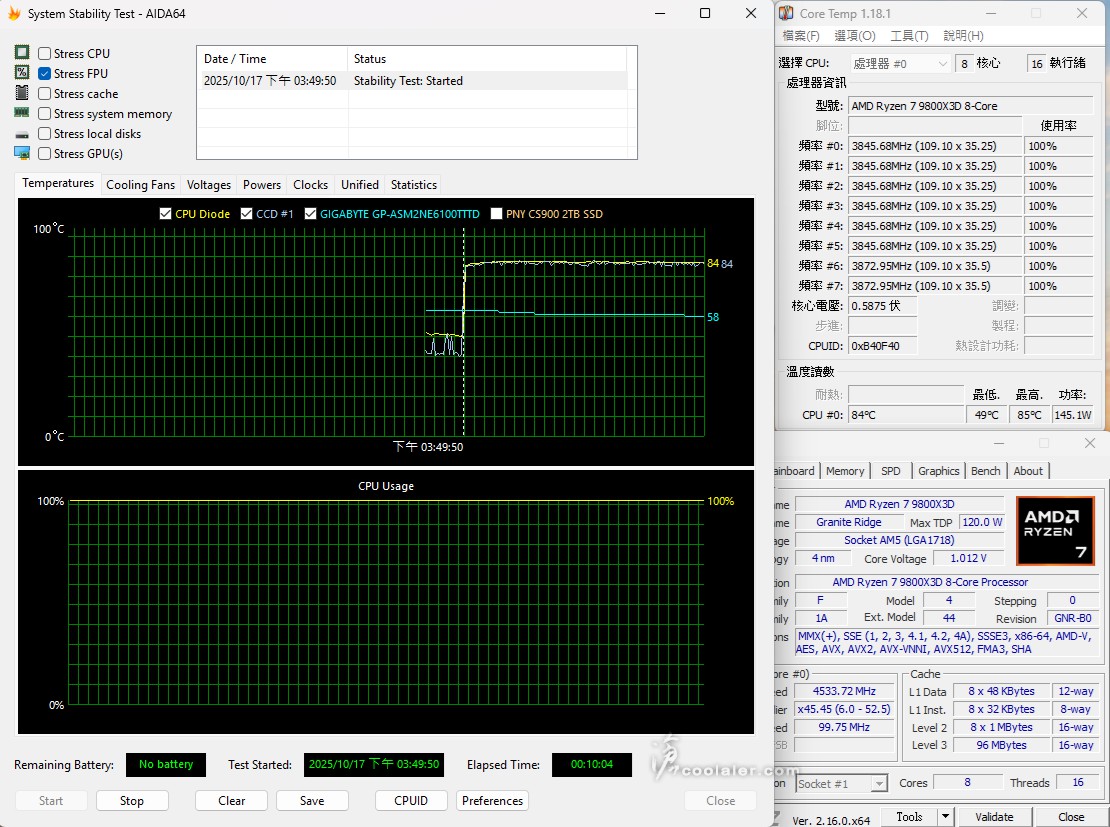Click the AIDA64 flame icon in title bar
The height and width of the screenshot is (827, 1110).
coord(14,14)
